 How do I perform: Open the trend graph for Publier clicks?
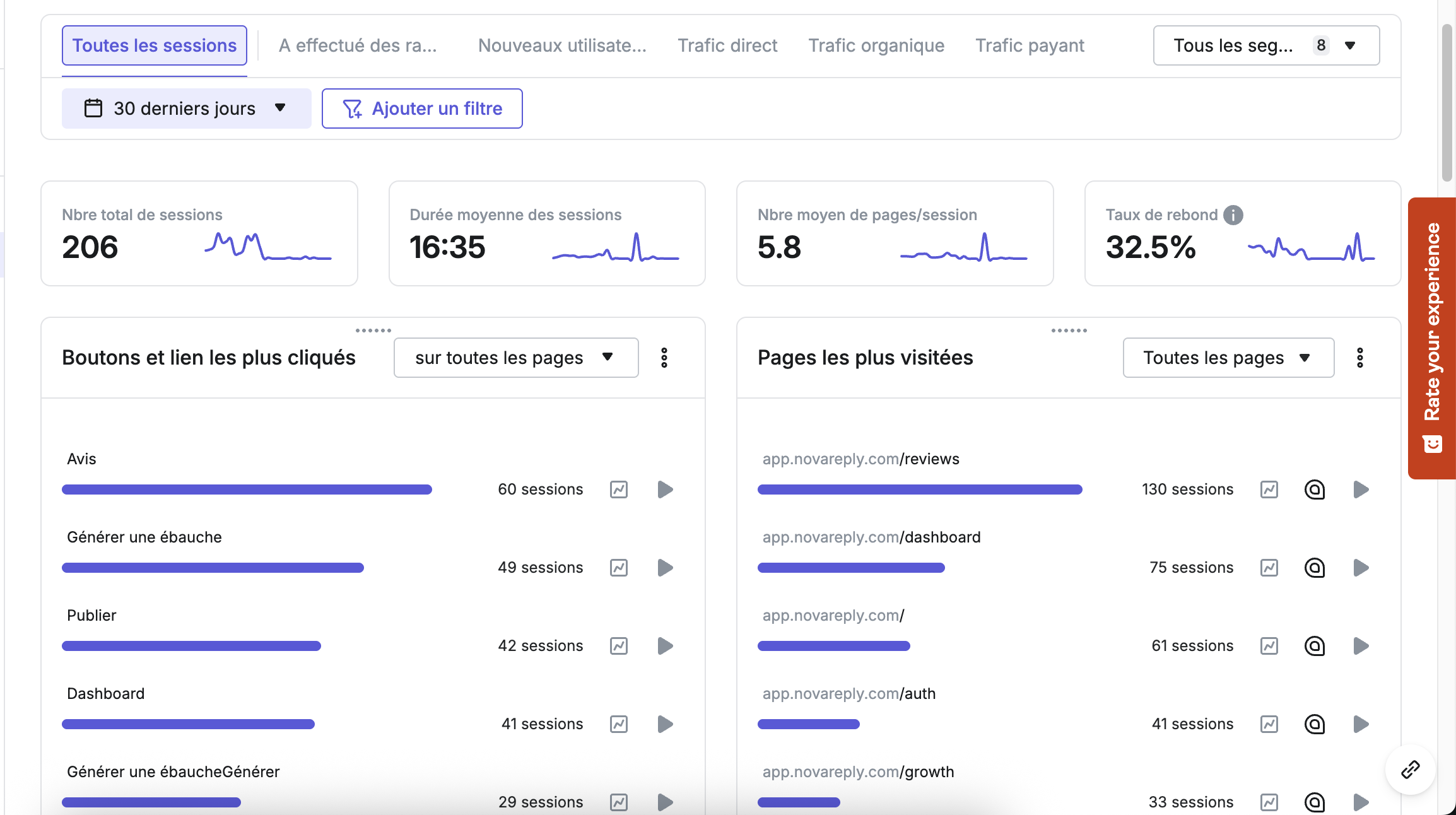coord(619,645)
